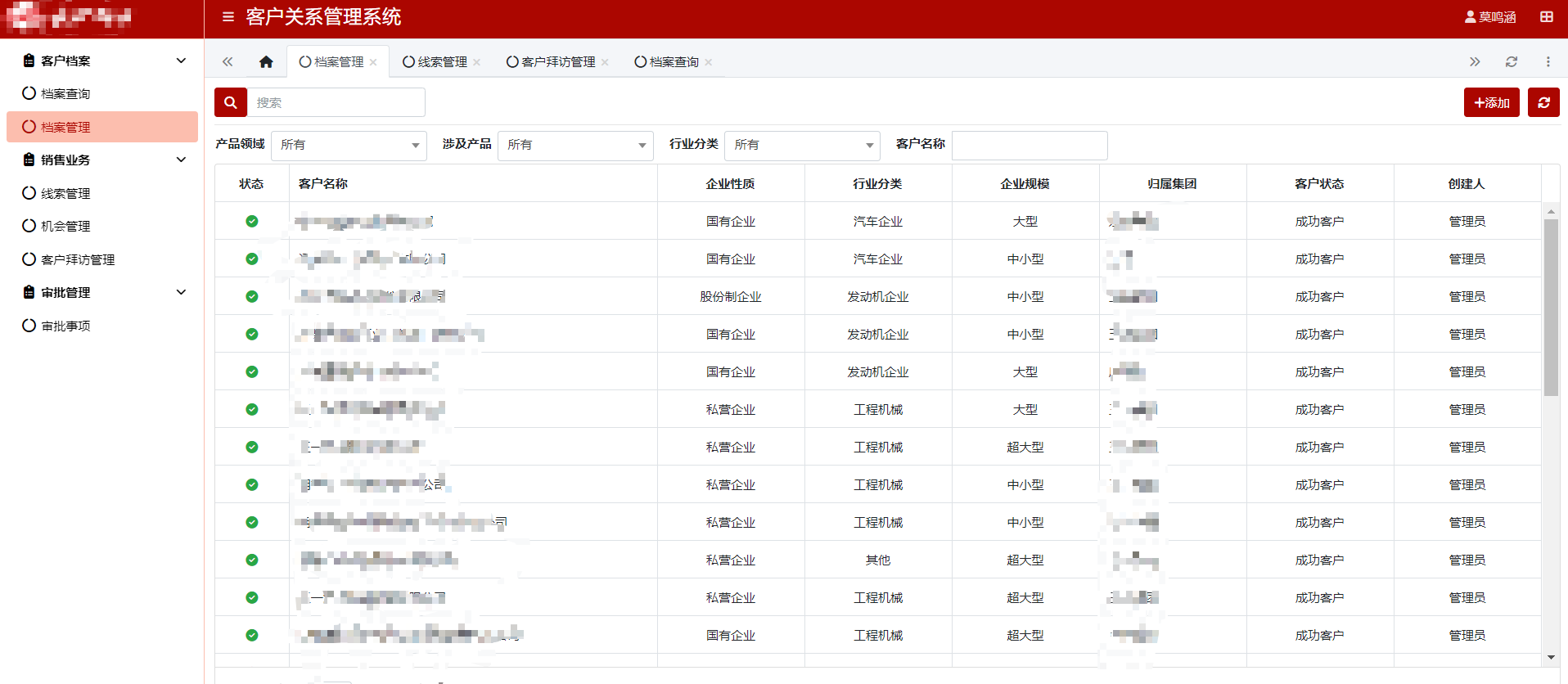Close the 客户拜访管理 tab
This screenshot has height=684, width=1568.
[605, 62]
